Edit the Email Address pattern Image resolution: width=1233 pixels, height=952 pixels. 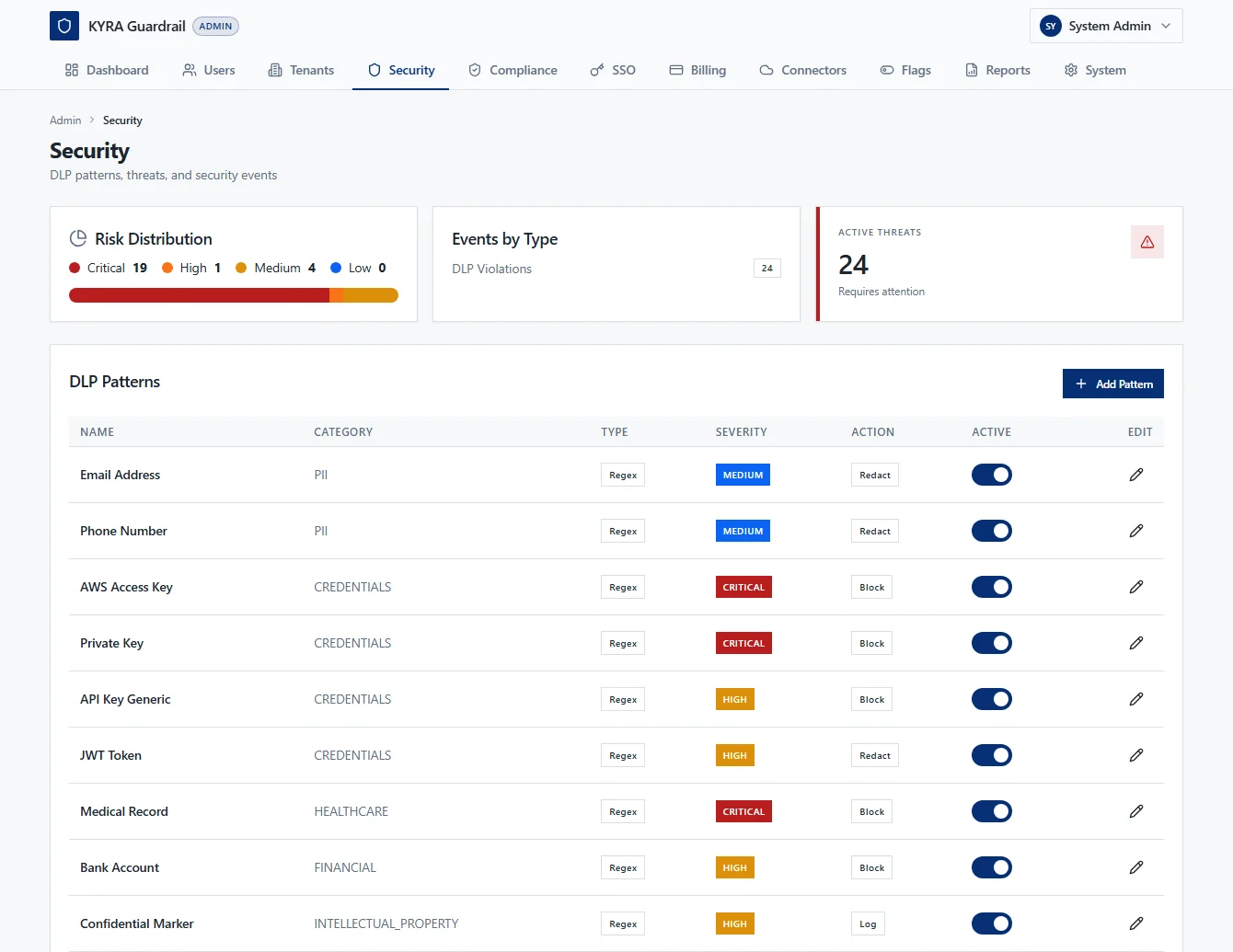tap(1136, 475)
